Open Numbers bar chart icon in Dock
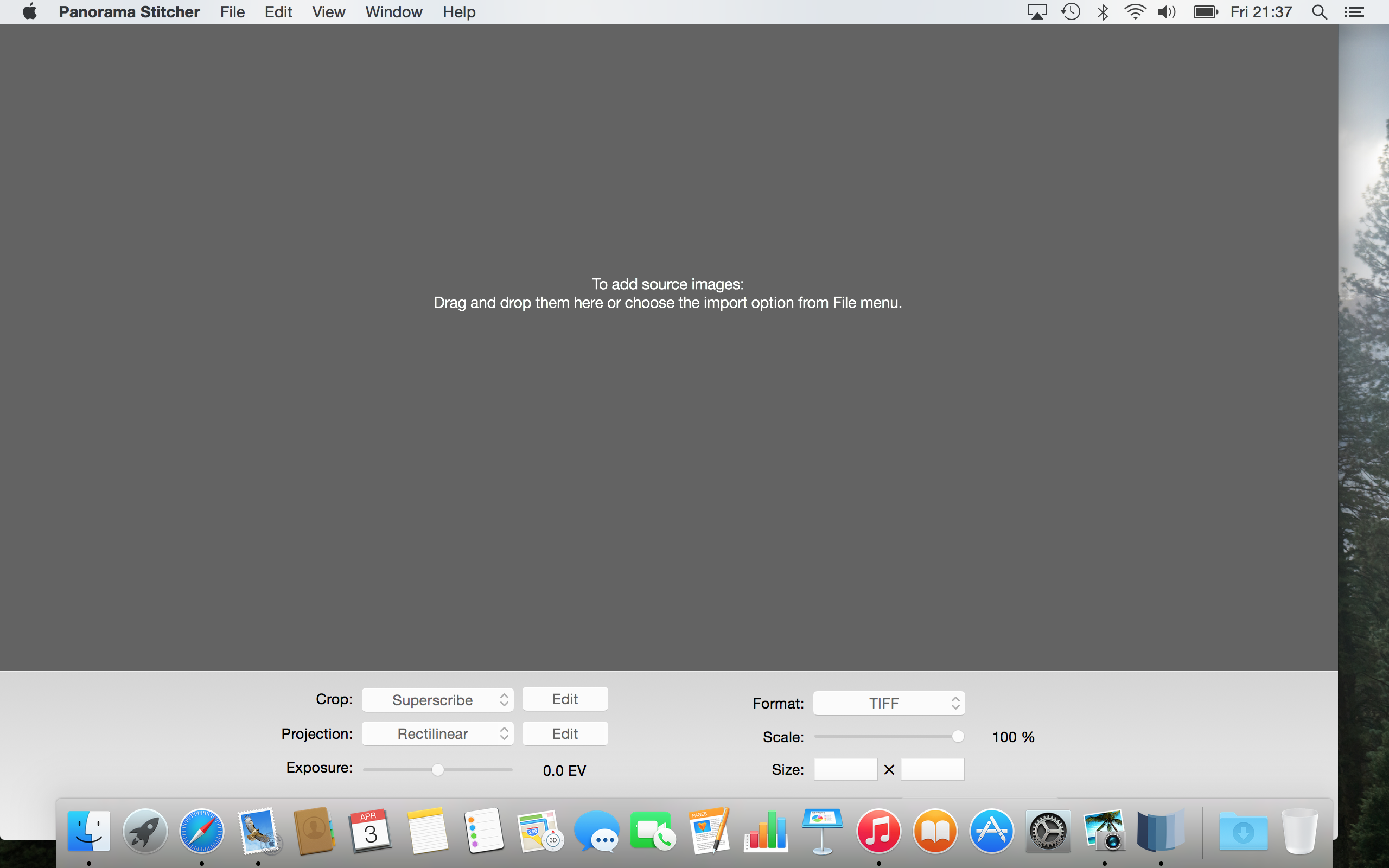 point(766,831)
